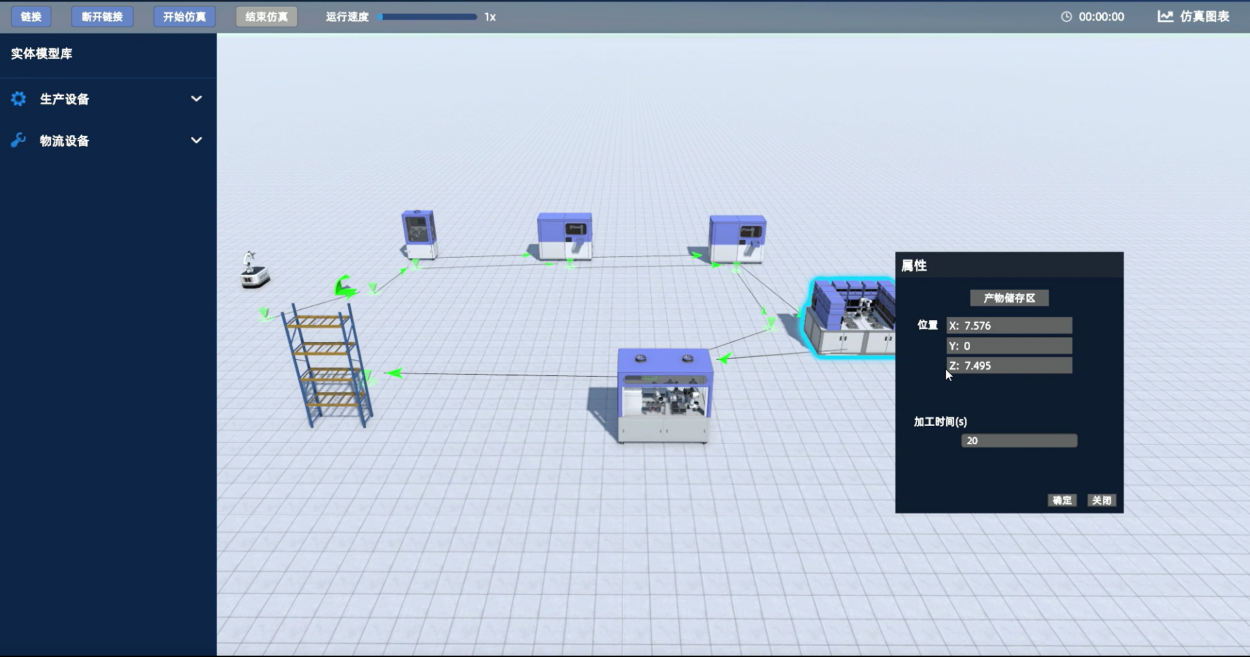Click the X position input field

[1009, 325]
